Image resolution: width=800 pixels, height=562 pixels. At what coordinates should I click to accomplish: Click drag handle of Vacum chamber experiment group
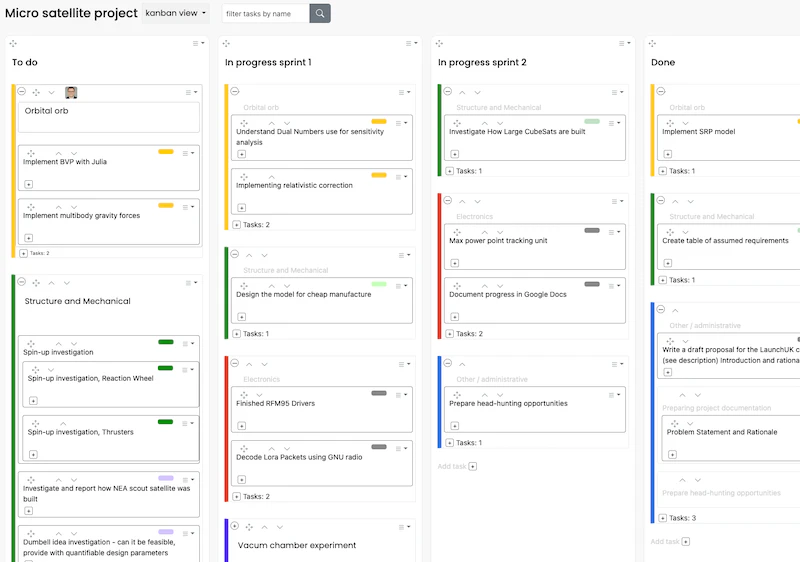pyautogui.click(x=249, y=527)
